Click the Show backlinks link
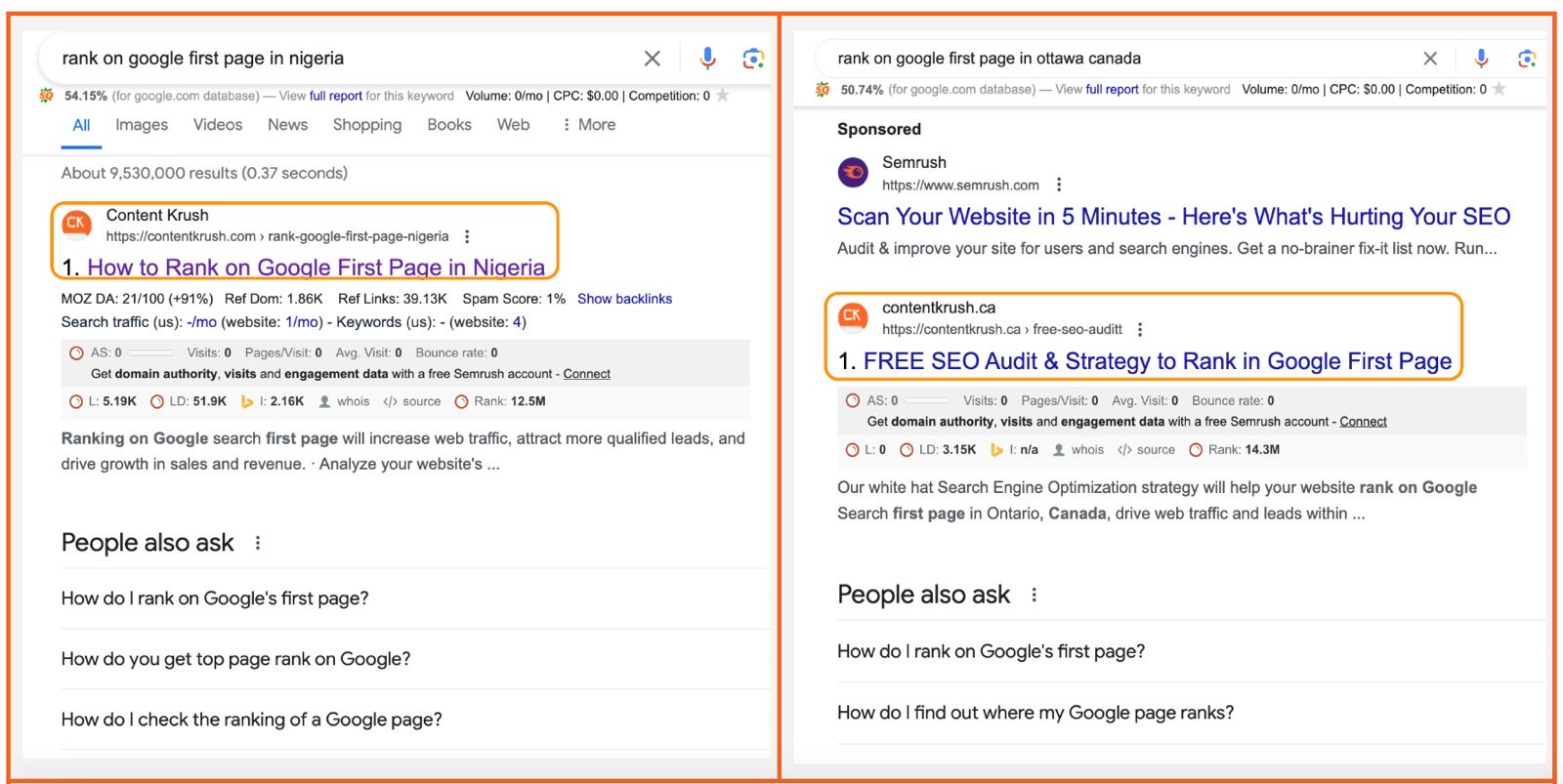 tap(624, 299)
